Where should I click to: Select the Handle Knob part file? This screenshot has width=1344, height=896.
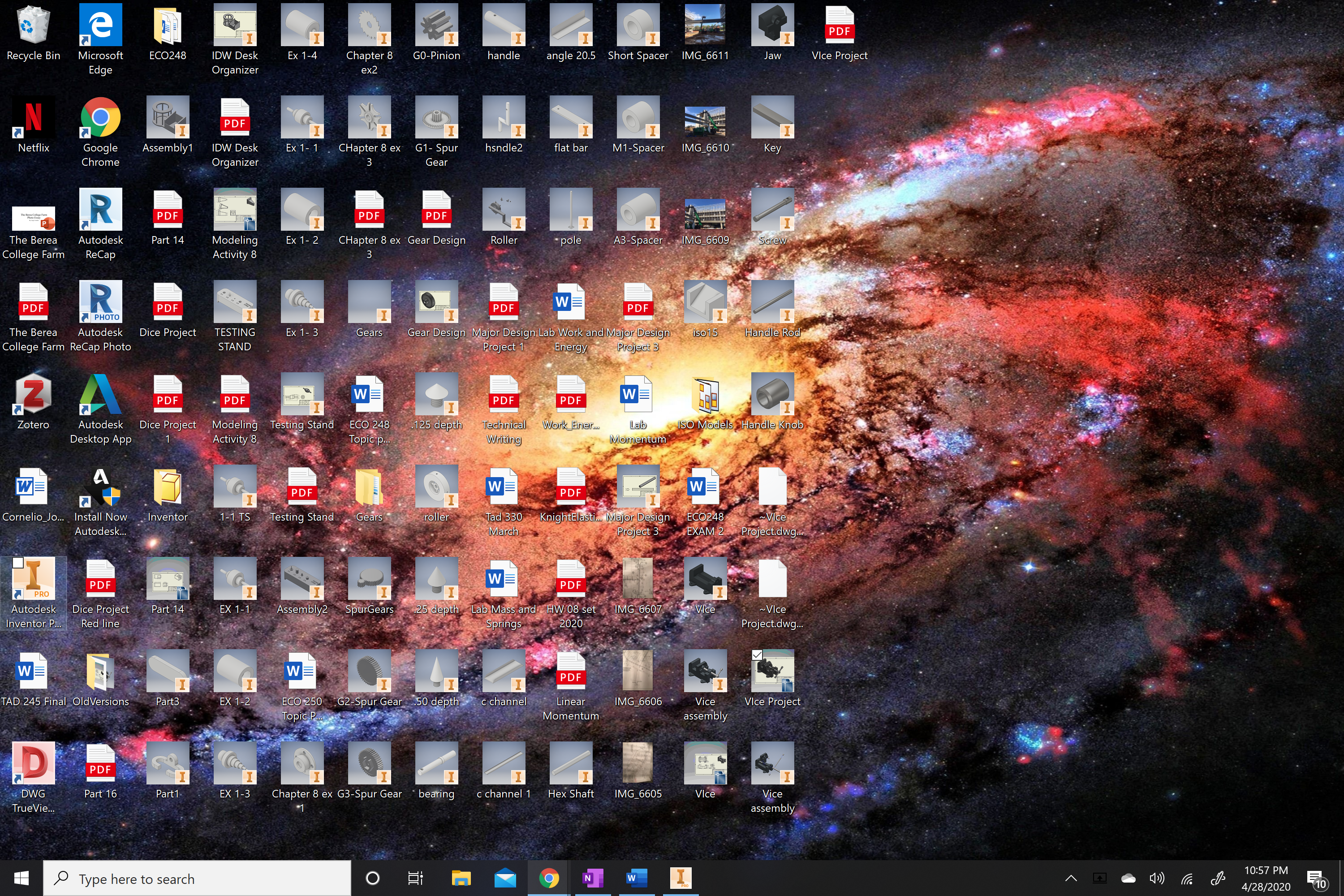point(772,402)
